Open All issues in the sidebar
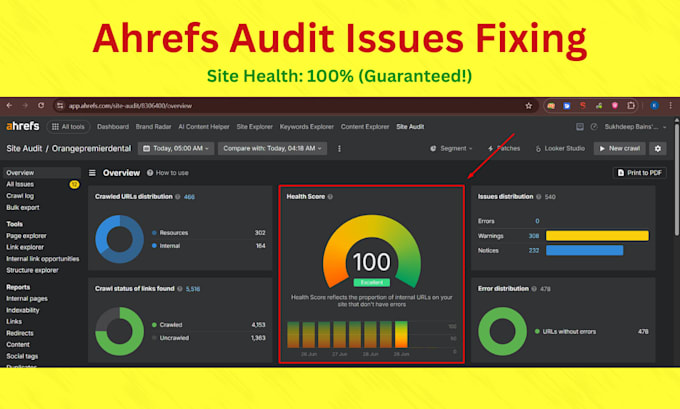680x409 pixels. [x=20, y=184]
